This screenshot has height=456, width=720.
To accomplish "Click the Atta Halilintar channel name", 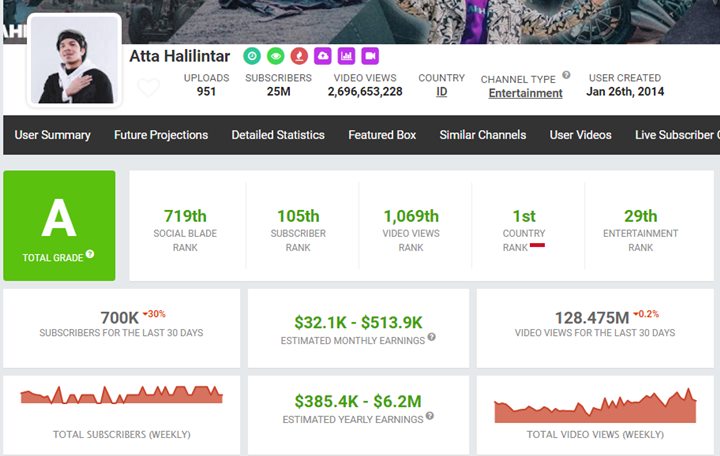I will coord(180,56).
